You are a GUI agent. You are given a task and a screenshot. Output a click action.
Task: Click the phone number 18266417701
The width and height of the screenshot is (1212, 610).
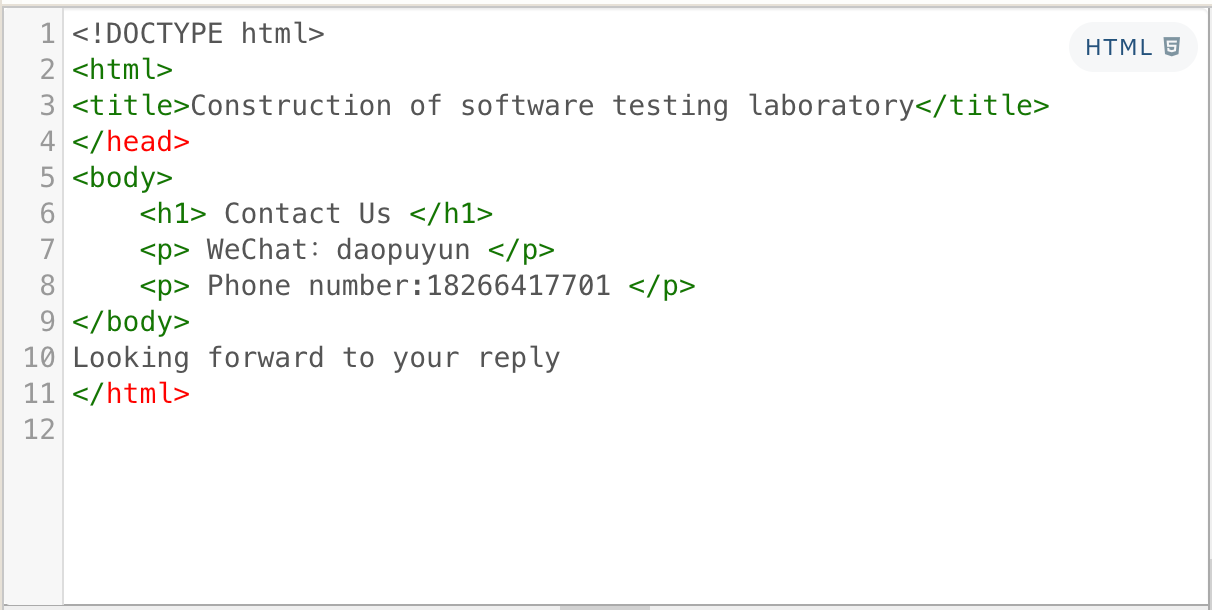click(518, 286)
